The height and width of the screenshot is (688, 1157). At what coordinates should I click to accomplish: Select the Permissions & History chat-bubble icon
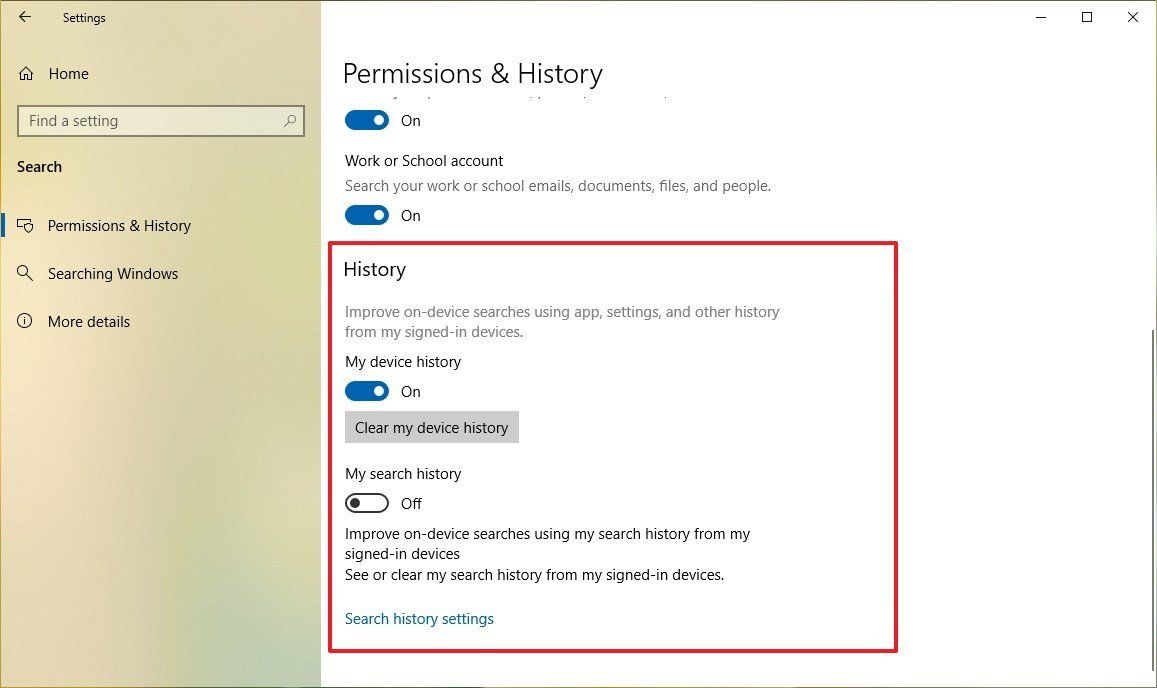[x=27, y=225]
